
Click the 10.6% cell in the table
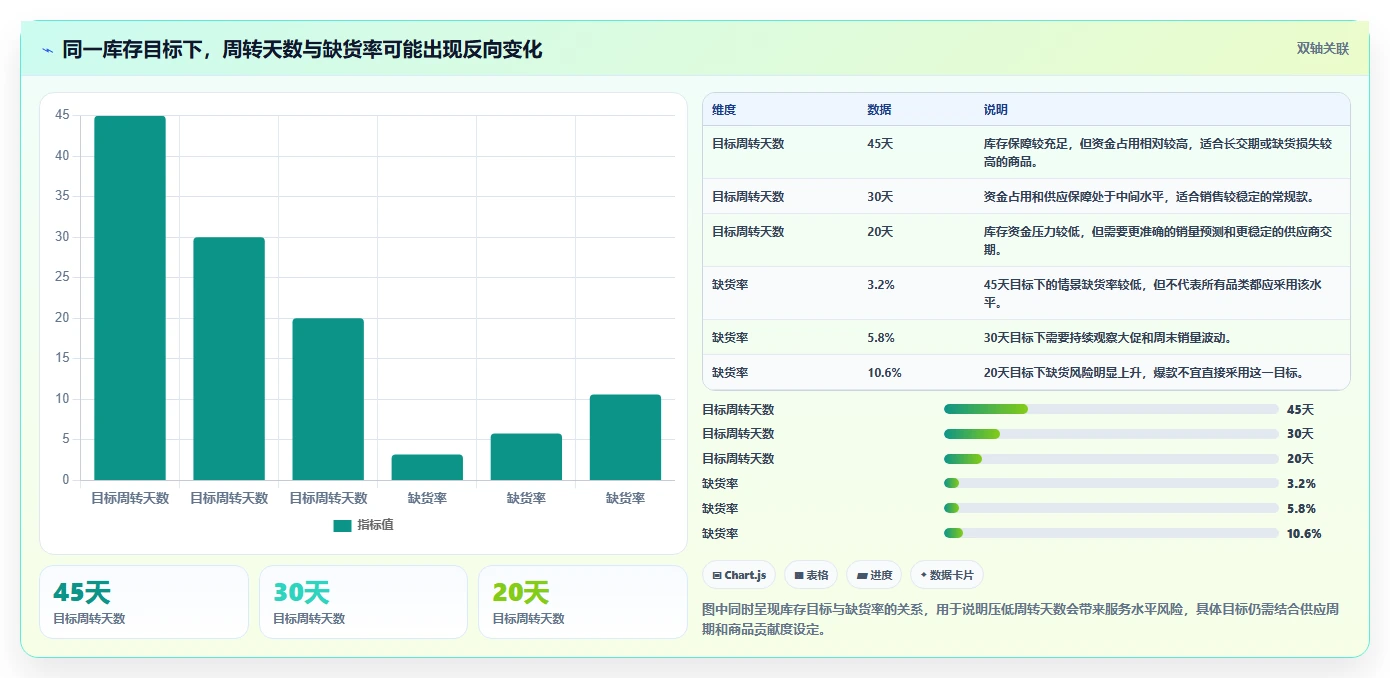pos(884,373)
